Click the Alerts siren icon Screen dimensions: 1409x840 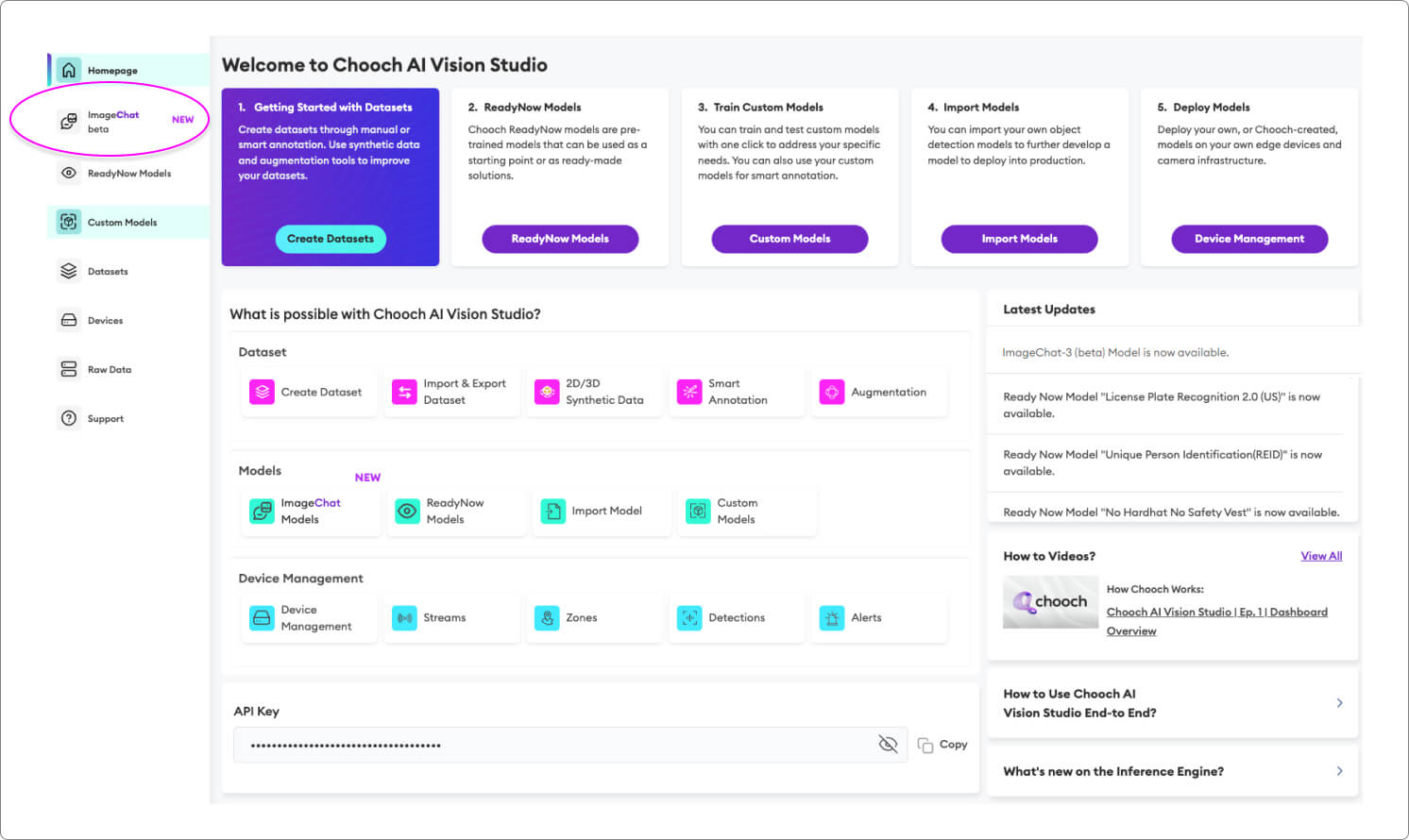(x=832, y=618)
